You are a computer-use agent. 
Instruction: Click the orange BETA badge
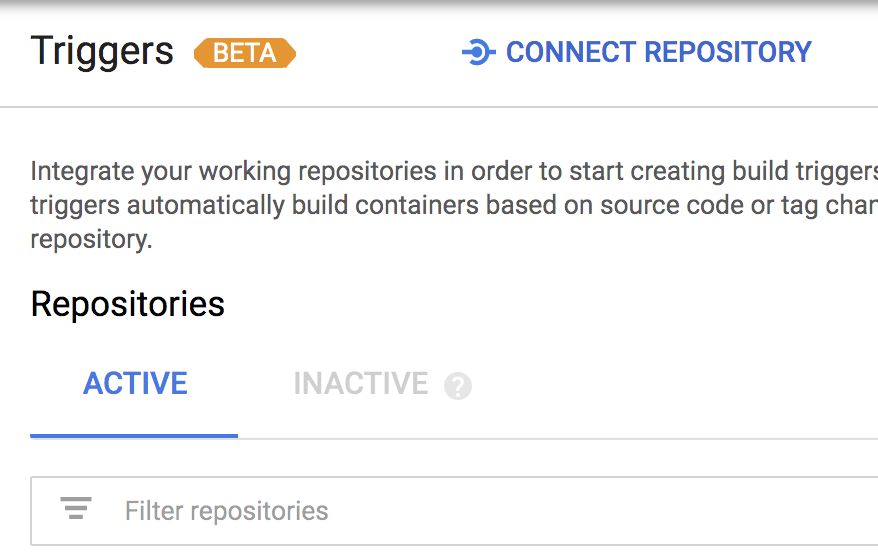pyautogui.click(x=245, y=53)
